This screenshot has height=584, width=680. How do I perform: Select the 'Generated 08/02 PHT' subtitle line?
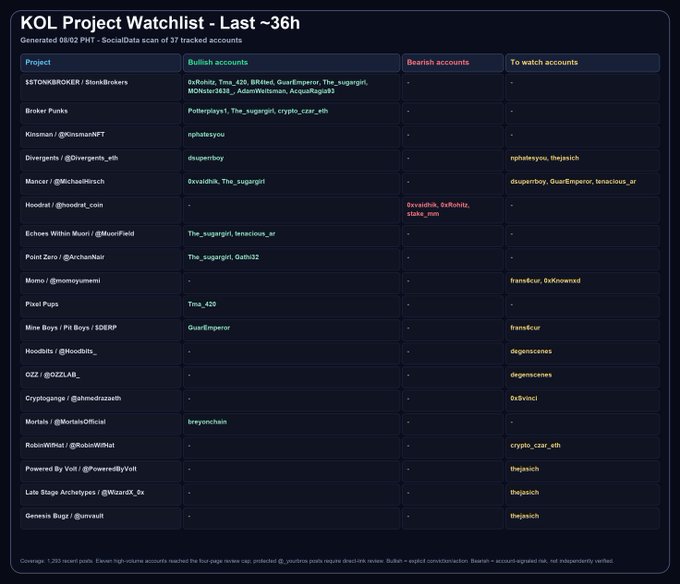(131, 40)
